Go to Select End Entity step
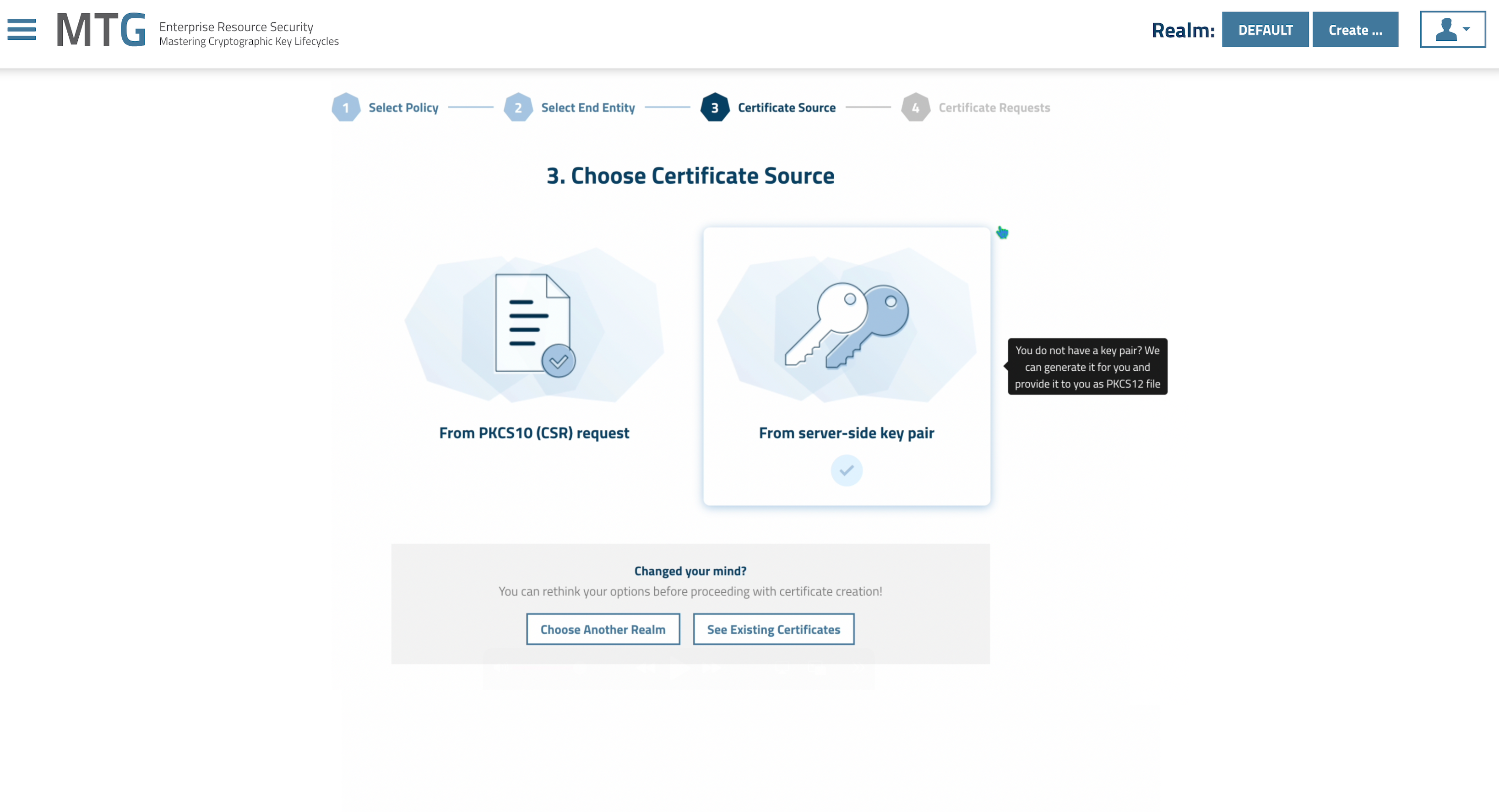This screenshot has height=812, width=1499. coord(588,108)
